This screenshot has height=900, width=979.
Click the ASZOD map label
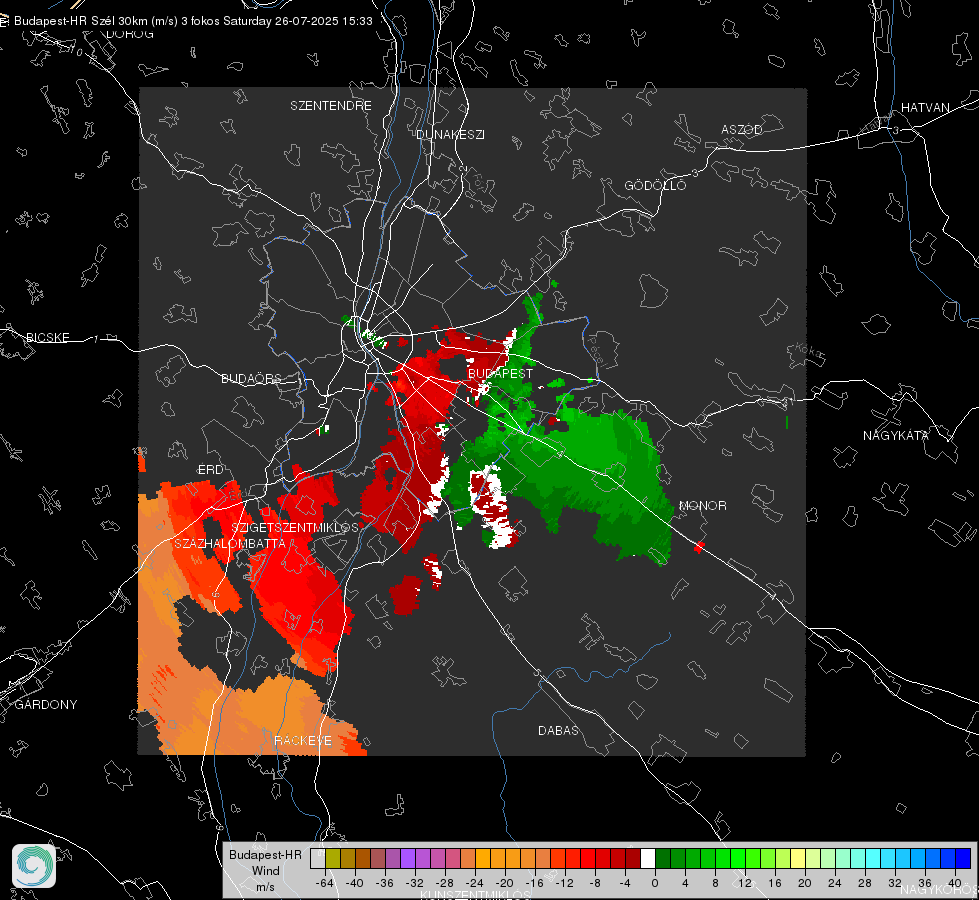pyautogui.click(x=742, y=129)
